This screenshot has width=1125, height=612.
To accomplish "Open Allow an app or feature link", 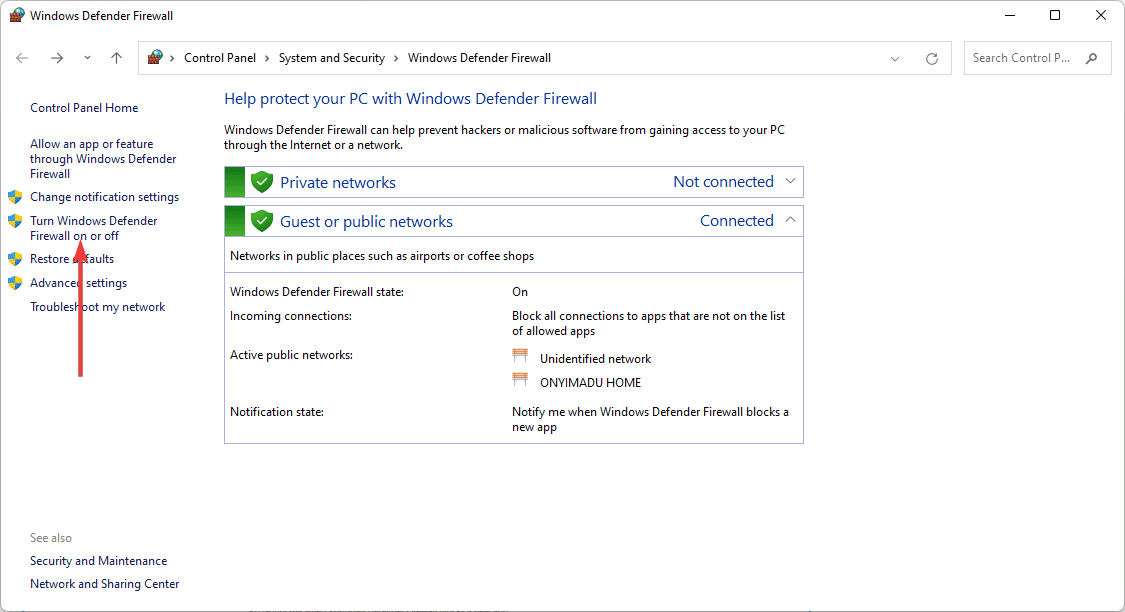I will (103, 159).
